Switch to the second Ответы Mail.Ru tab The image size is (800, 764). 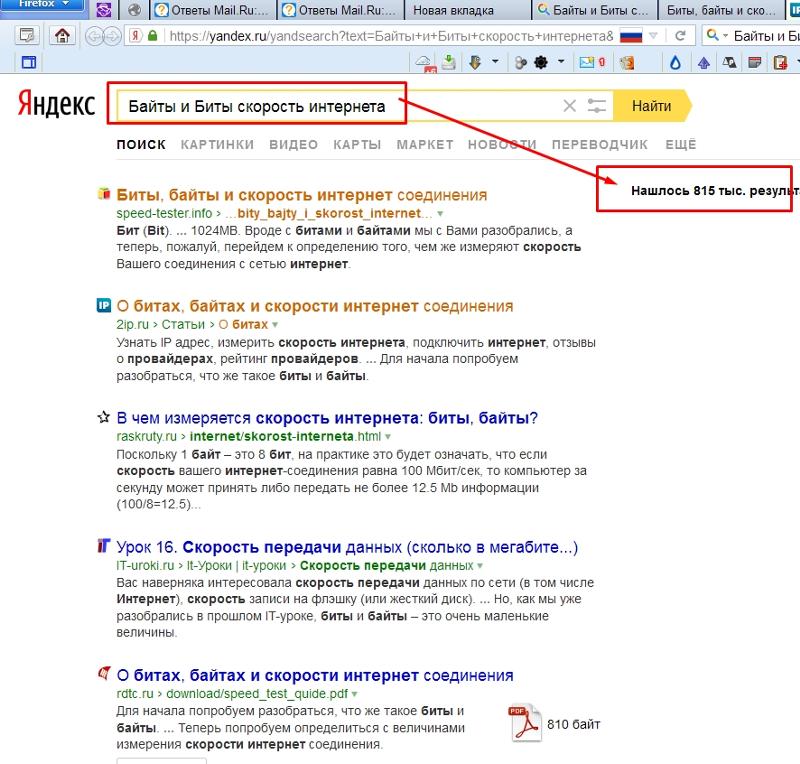coord(340,10)
